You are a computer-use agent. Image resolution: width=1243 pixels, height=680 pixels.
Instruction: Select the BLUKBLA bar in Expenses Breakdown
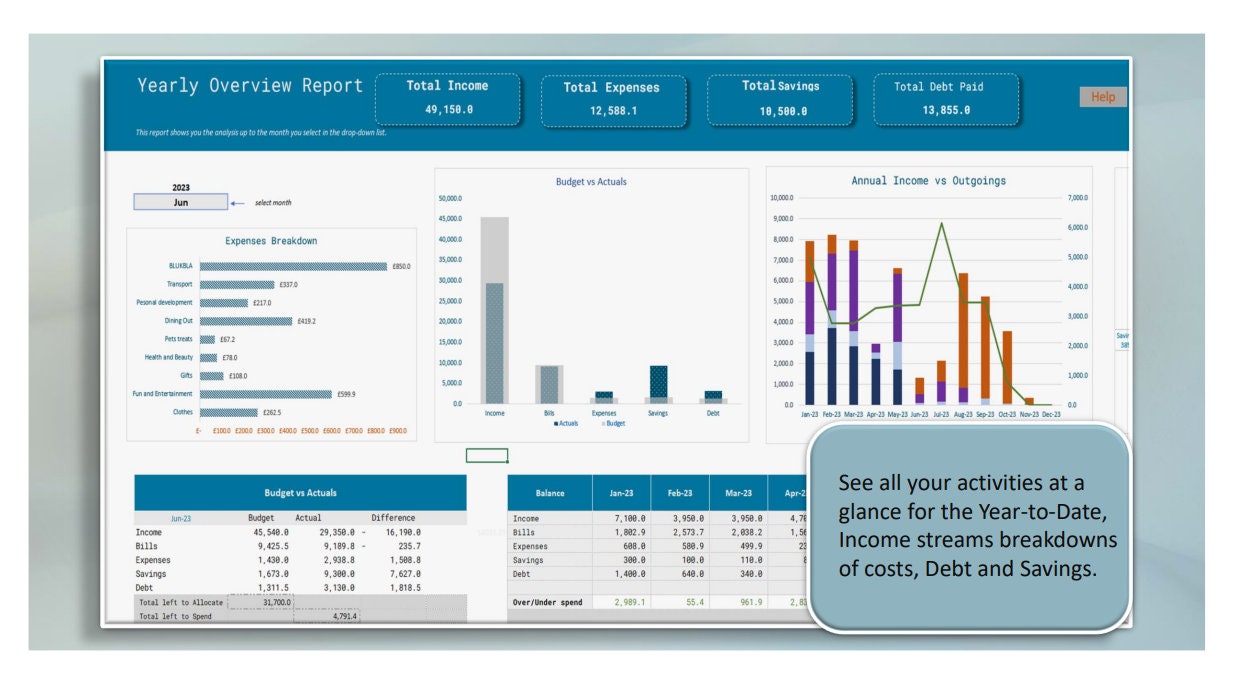[x=295, y=266]
